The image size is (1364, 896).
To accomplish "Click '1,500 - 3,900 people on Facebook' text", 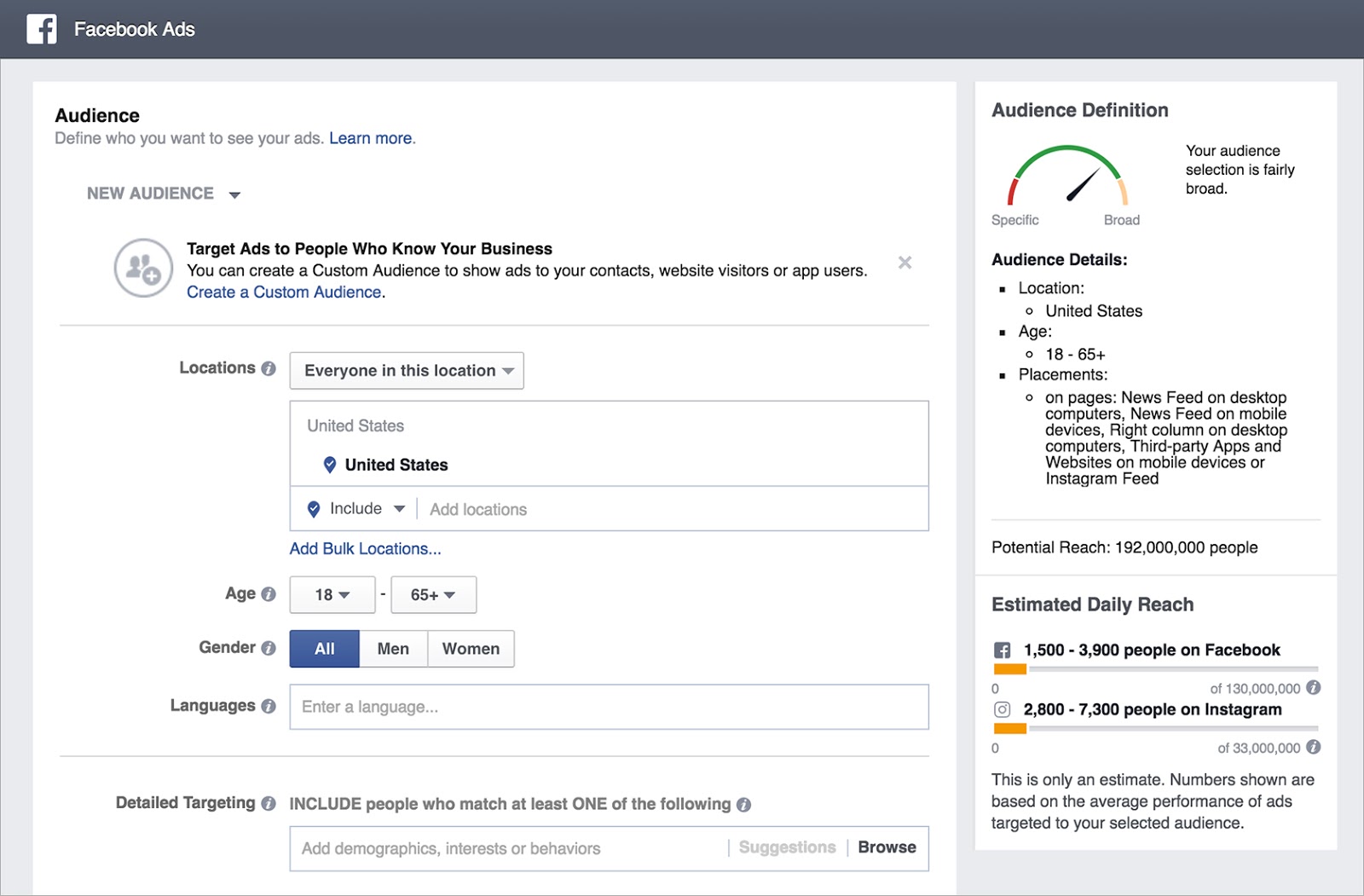I will [x=1152, y=650].
